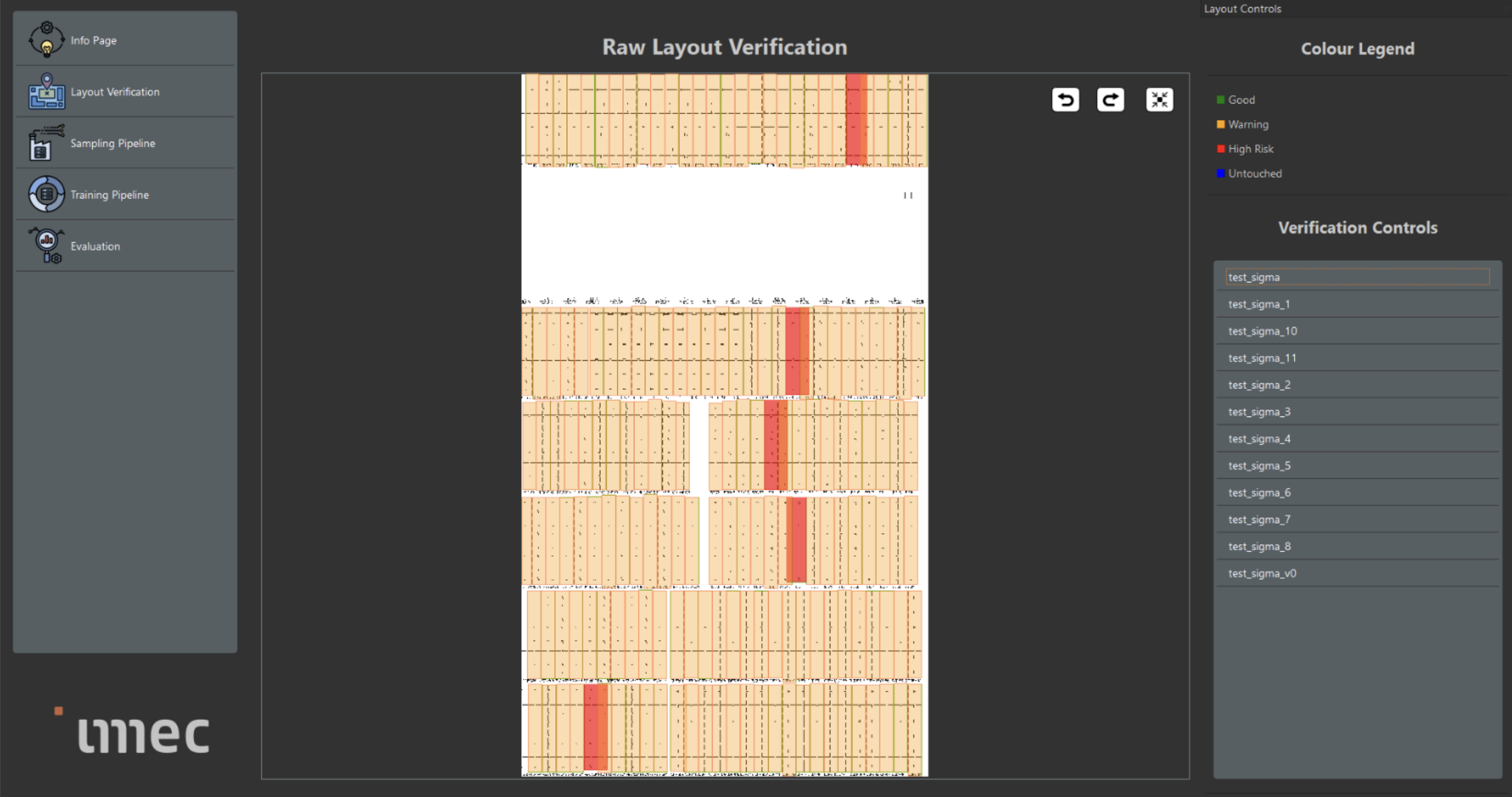Select test_sigma_6 list entry
1512x797 pixels.
coord(1358,493)
